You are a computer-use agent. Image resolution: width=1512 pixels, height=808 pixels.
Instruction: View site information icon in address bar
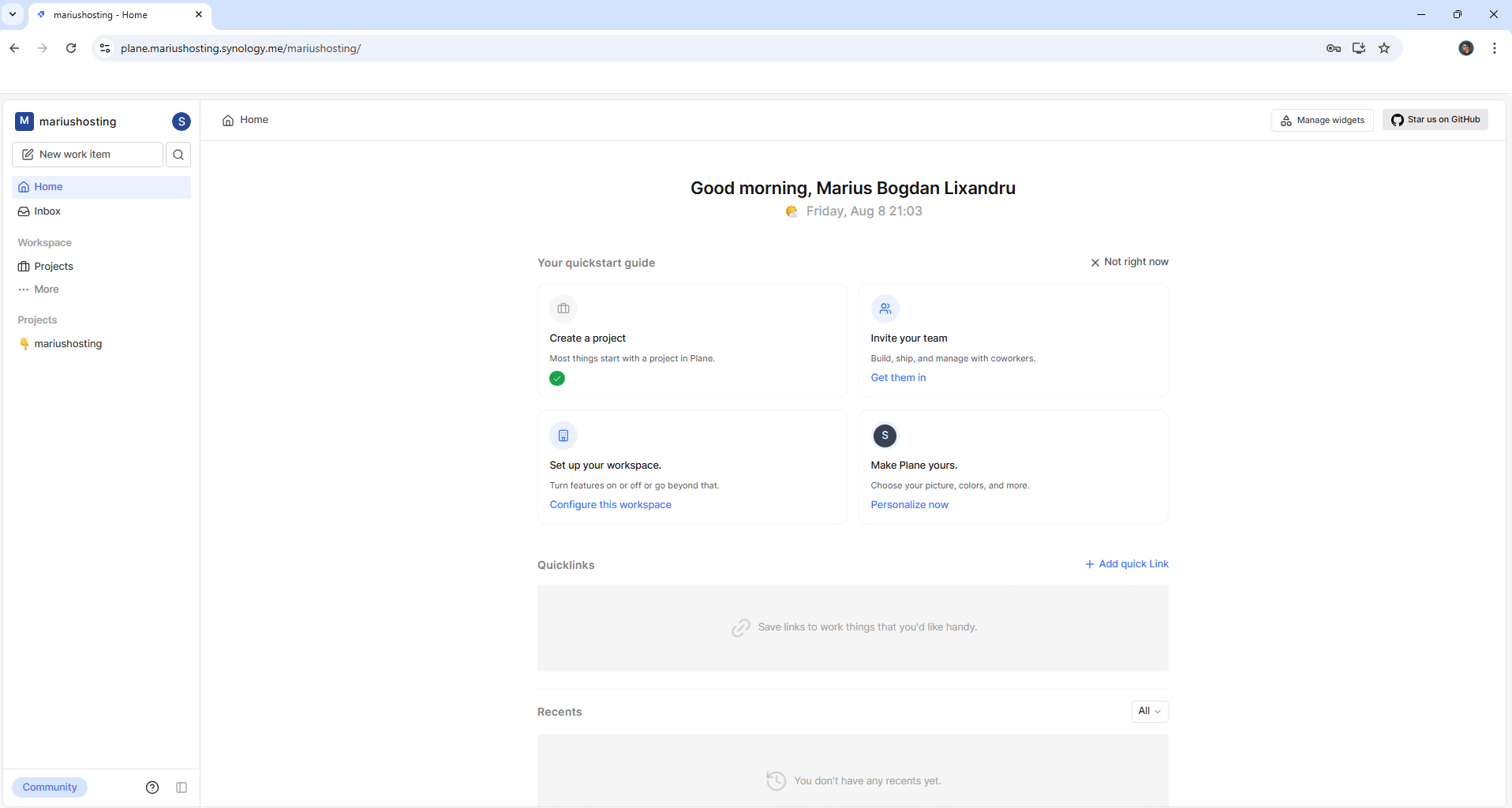(x=104, y=48)
